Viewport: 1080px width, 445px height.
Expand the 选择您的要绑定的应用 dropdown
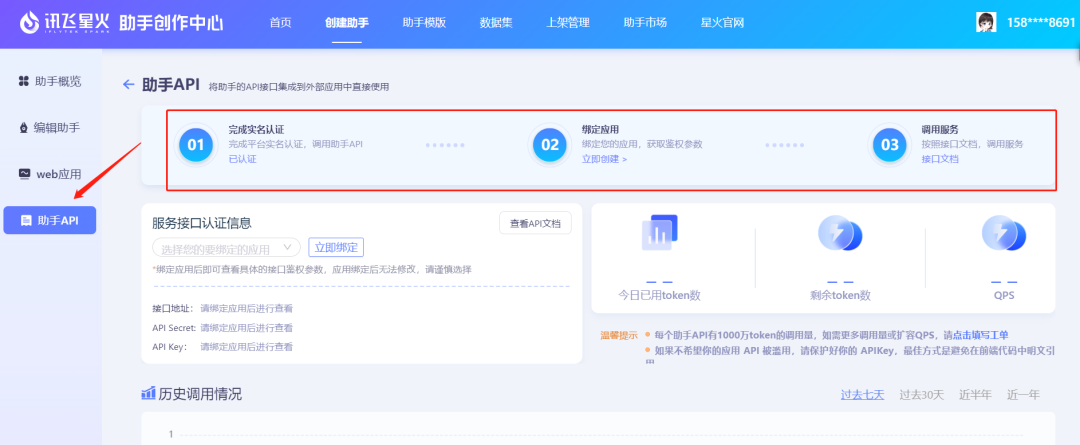226,247
